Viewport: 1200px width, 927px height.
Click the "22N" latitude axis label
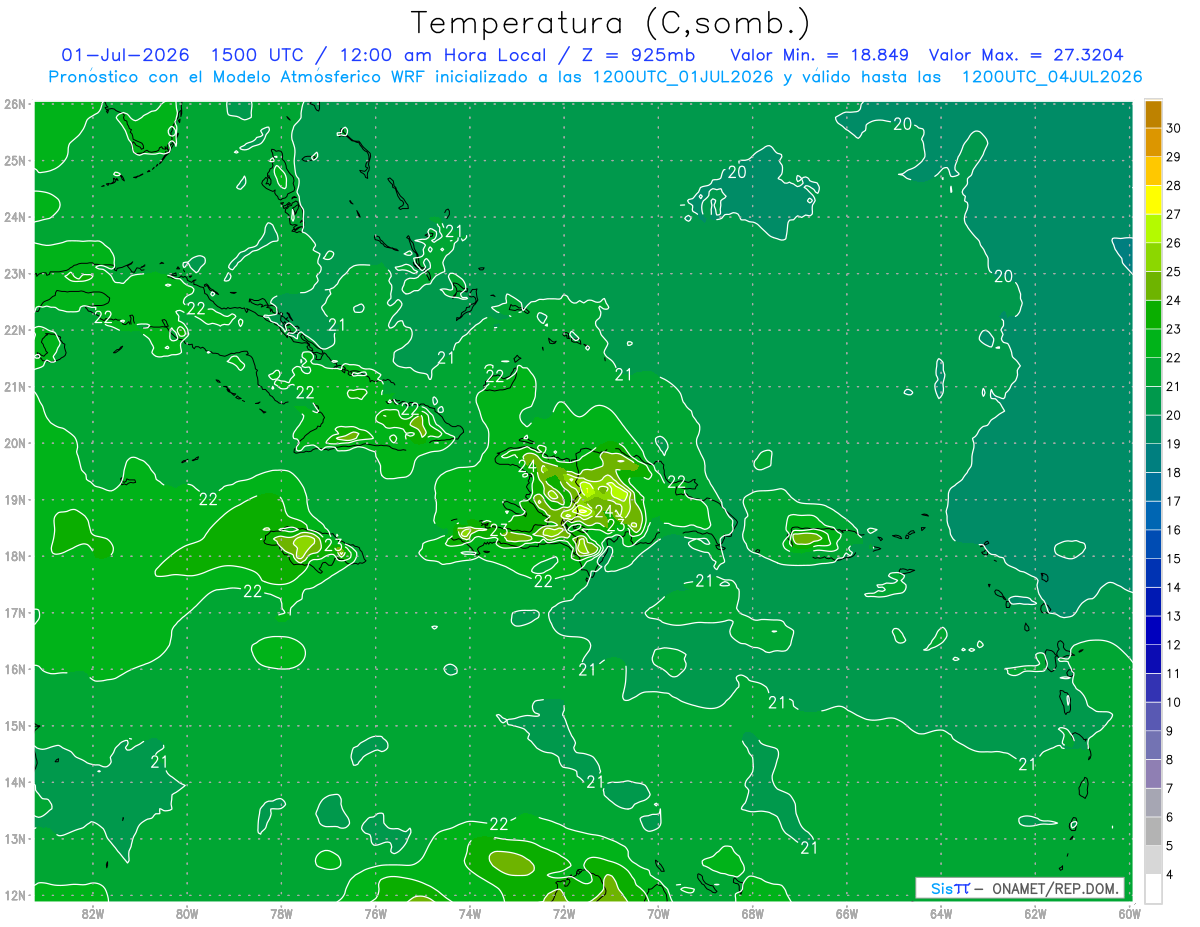tap(14, 330)
